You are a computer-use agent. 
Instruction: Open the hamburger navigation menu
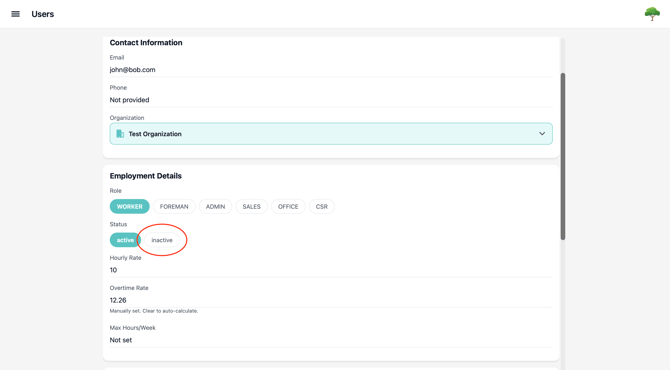pyautogui.click(x=15, y=14)
